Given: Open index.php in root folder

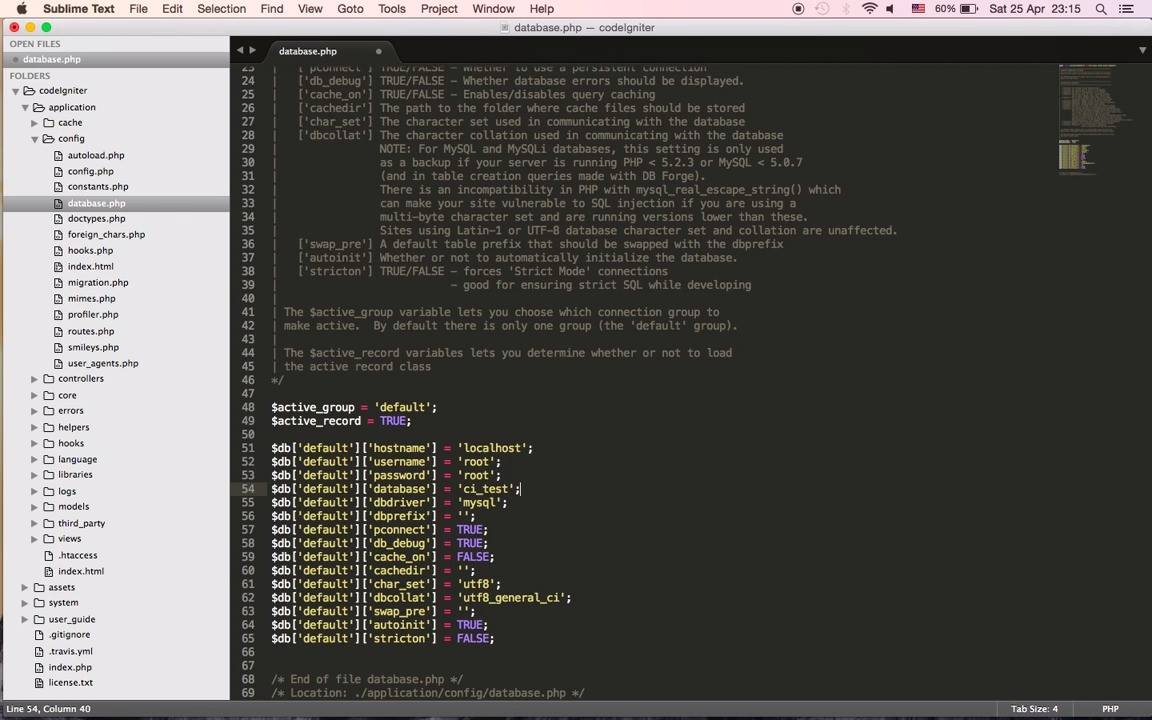Looking at the screenshot, I should (x=70, y=668).
